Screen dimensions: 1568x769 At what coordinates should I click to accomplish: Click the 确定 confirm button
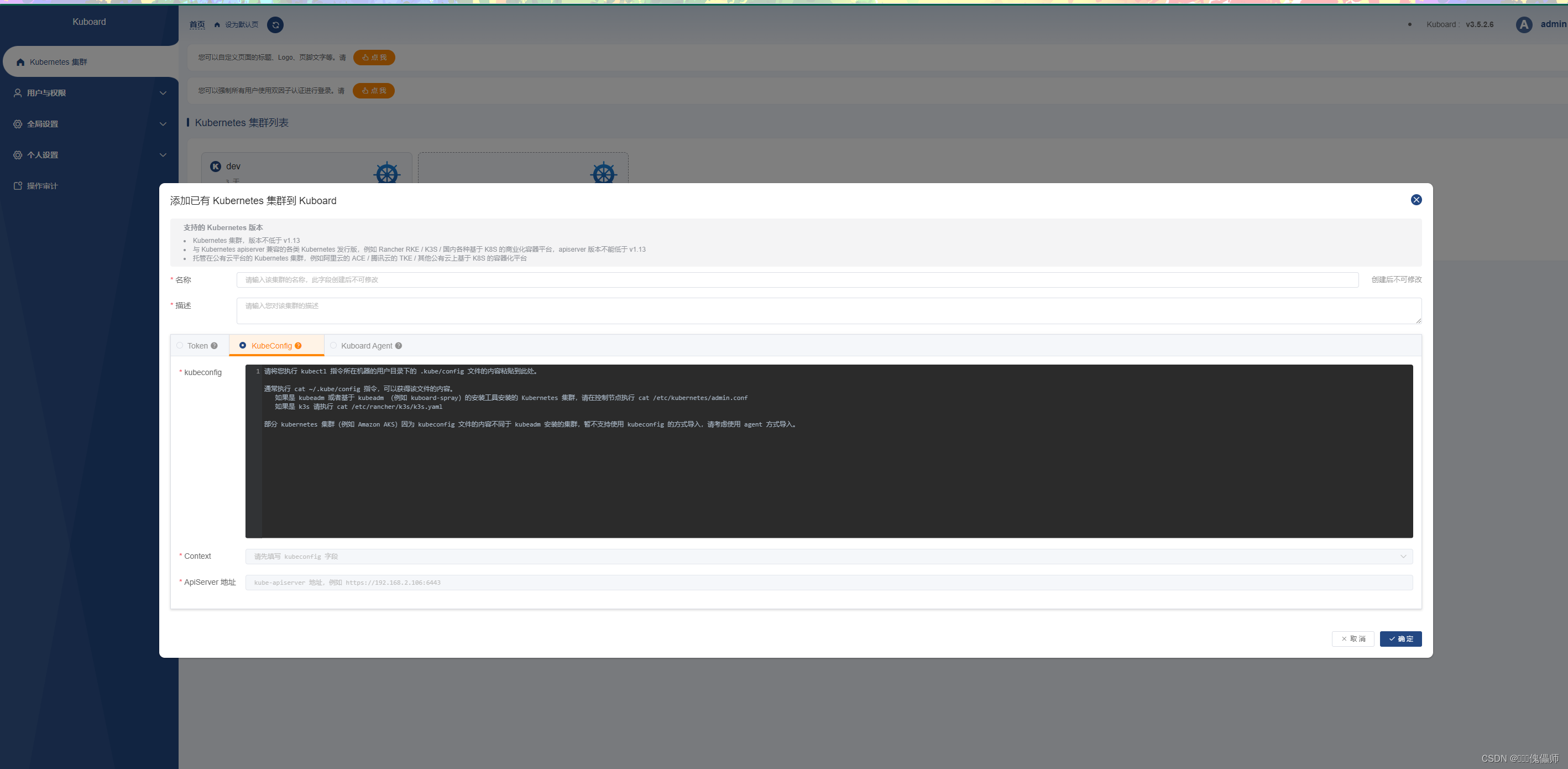click(x=1400, y=638)
